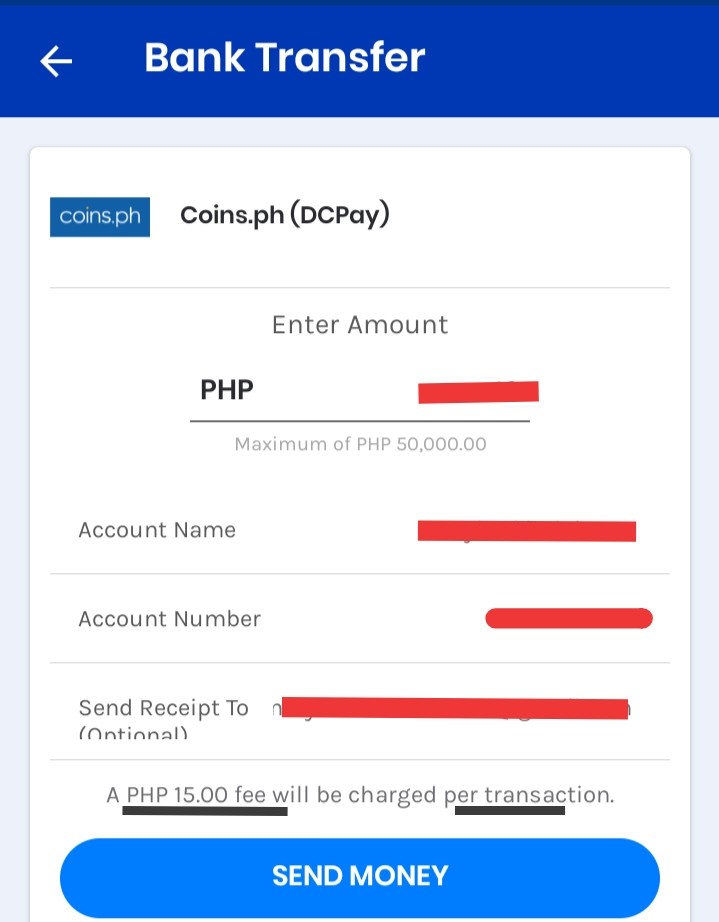Tap the Maximum of PHP 50,000.00 hint
719x922 pixels.
(360, 444)
